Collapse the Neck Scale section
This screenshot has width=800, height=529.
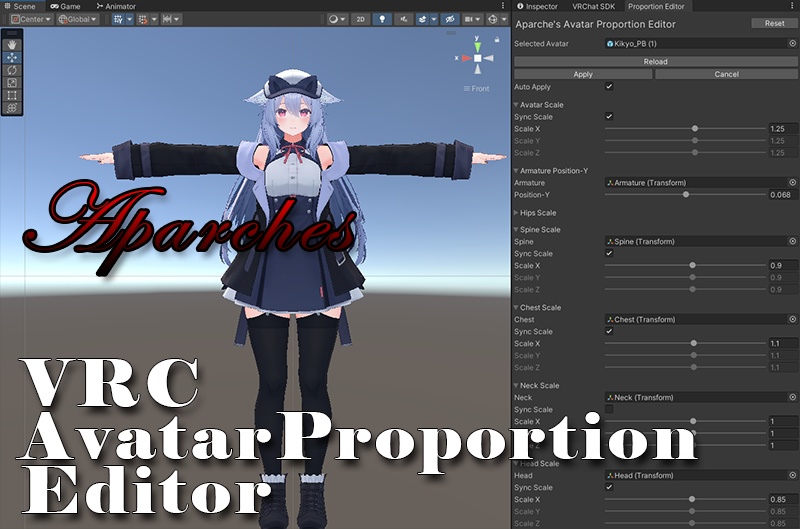[x=516, y=385]
